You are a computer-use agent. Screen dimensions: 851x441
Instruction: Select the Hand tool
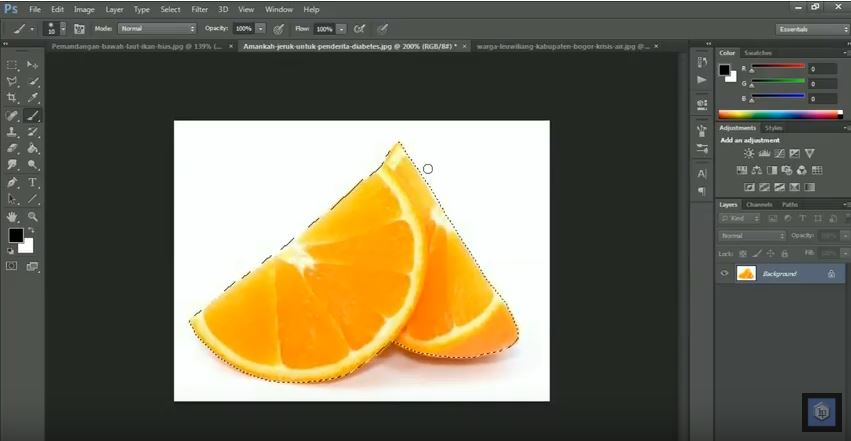[12, 216]
